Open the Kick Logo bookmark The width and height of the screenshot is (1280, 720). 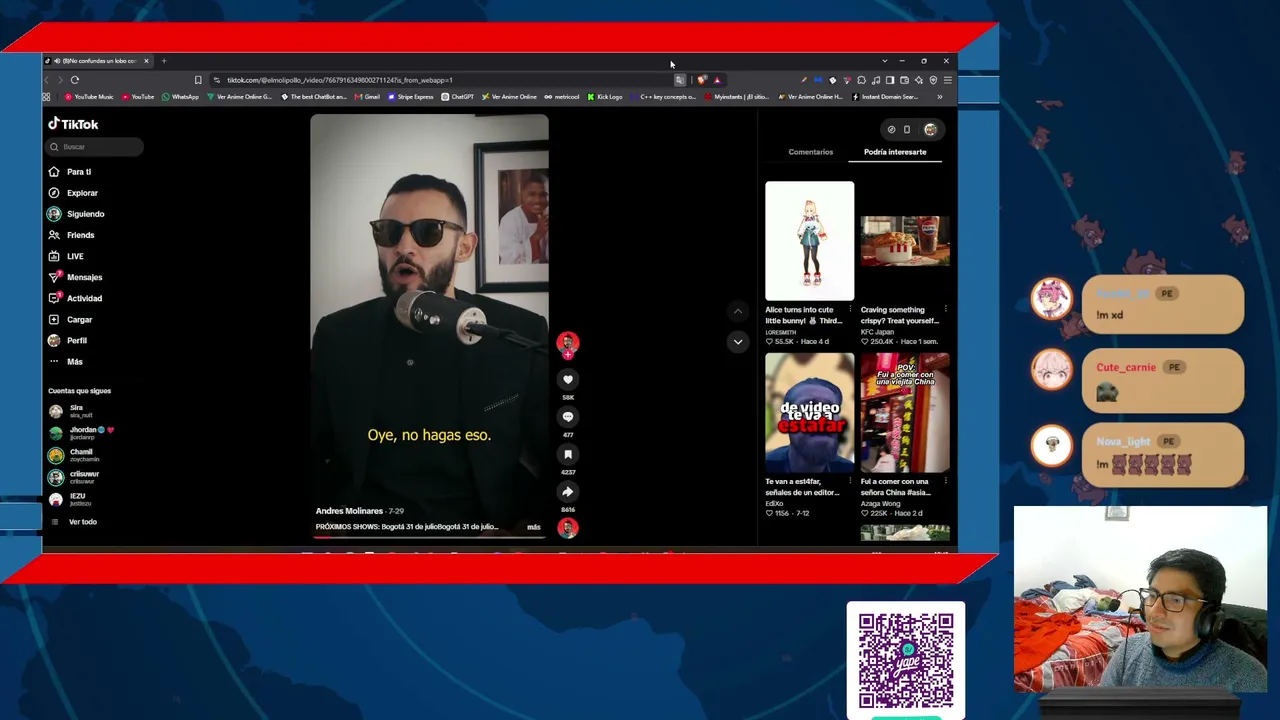tap(605, 97)
